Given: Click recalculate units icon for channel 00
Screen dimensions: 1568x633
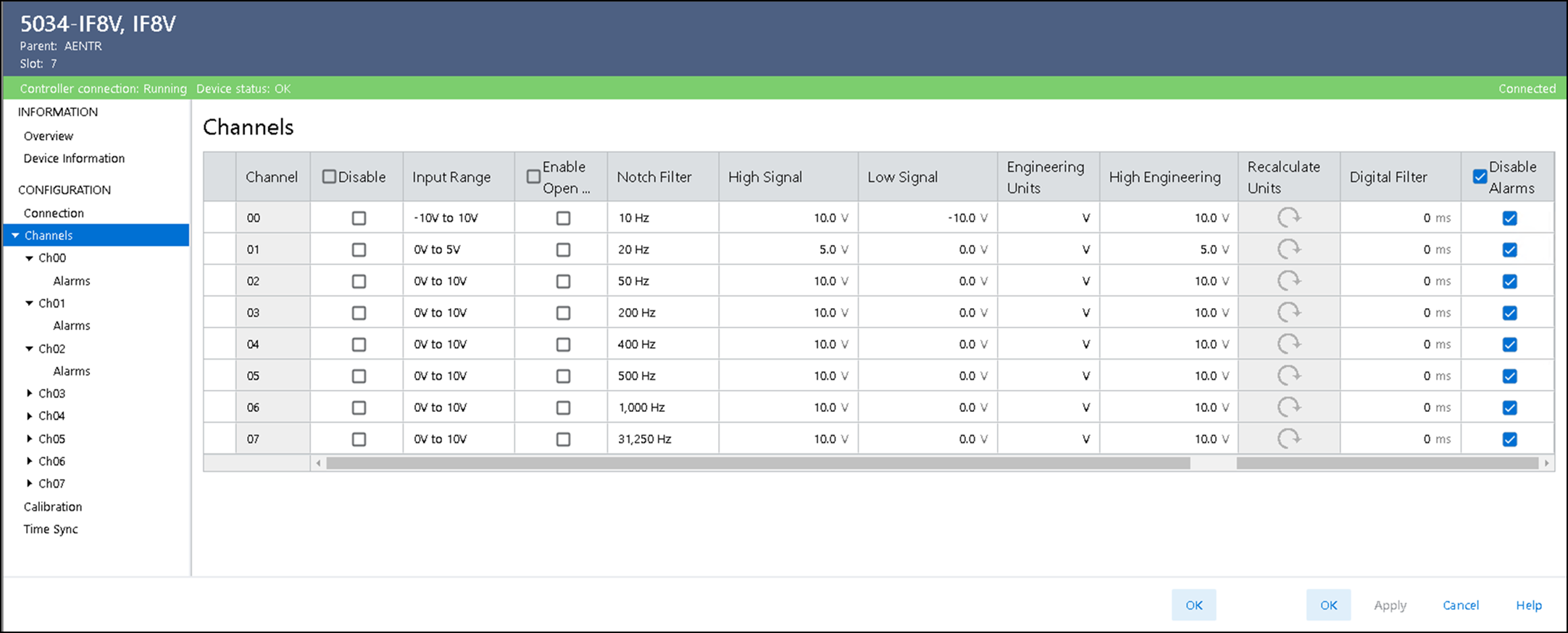Looking at the screenshot, I should coord(1288,218).
